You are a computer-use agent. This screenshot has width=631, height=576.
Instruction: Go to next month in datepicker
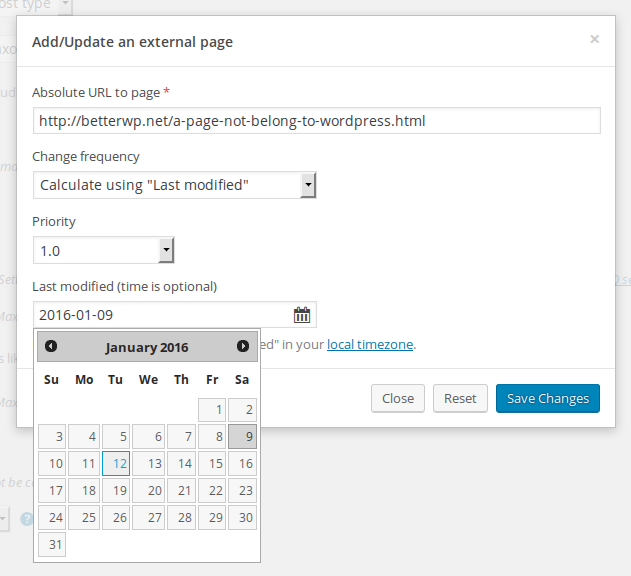(243, 346)
